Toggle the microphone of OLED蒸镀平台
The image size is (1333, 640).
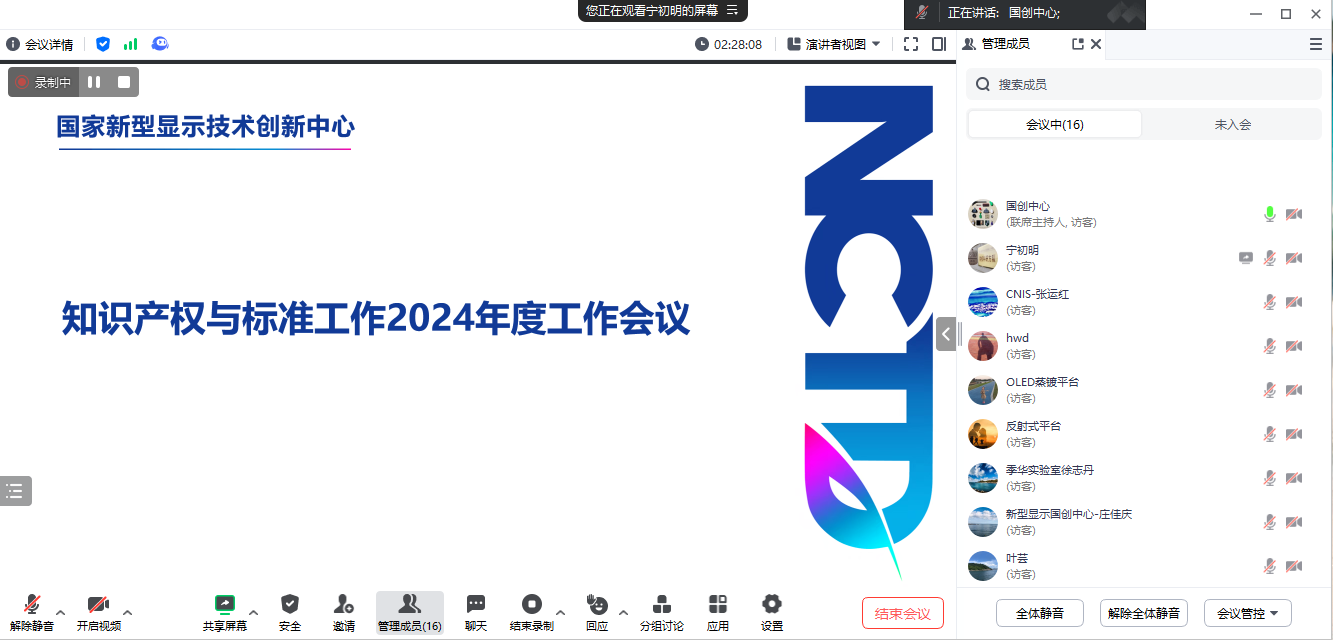click(x=1270, y=390)
